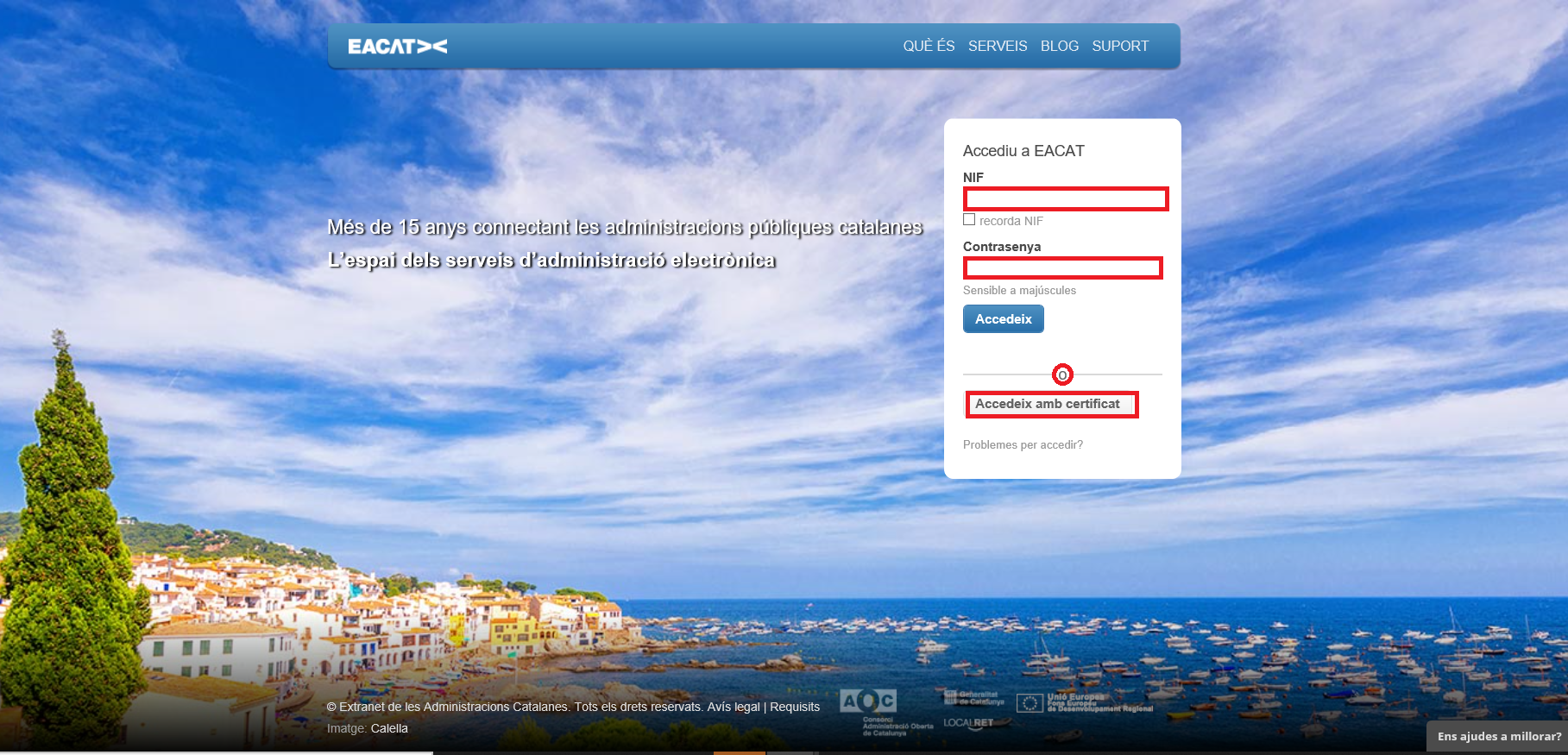
Task: Click the 'recorda NIF' label text
Action: pos(1011,221)
